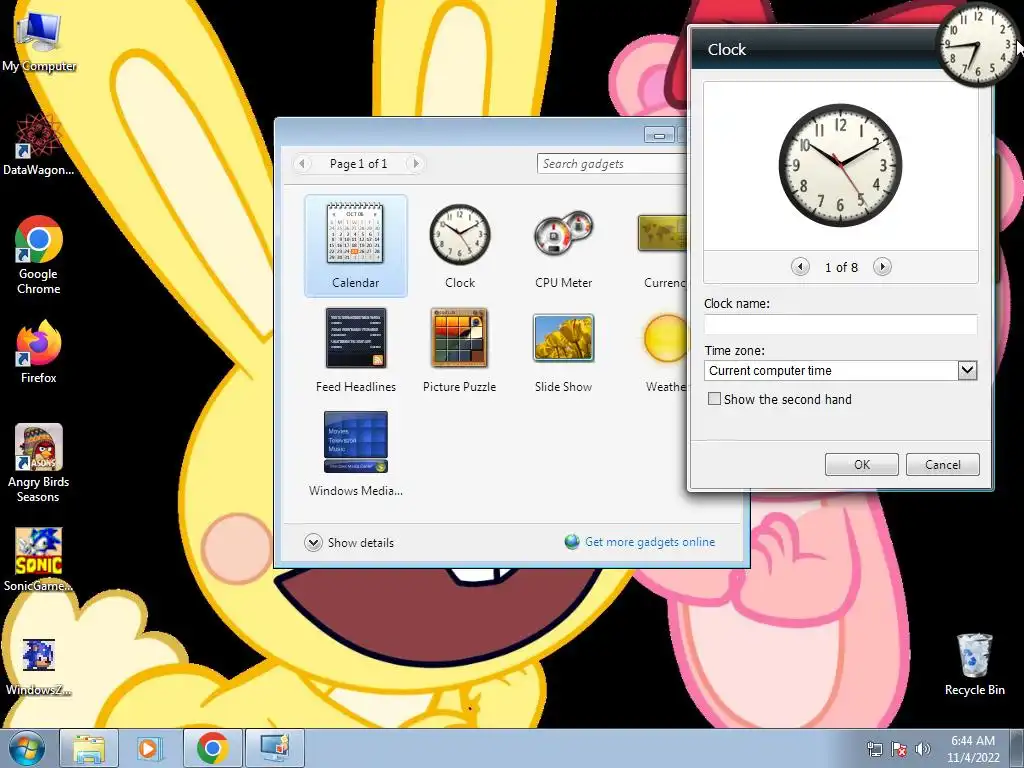Open SonicGame desktop icon

point(38,559)
